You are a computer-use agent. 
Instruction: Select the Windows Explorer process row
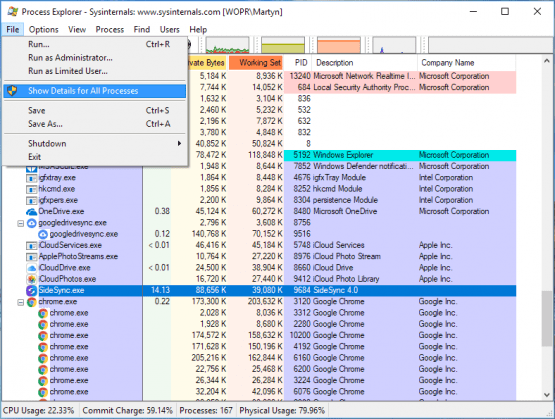pos(400,155)
